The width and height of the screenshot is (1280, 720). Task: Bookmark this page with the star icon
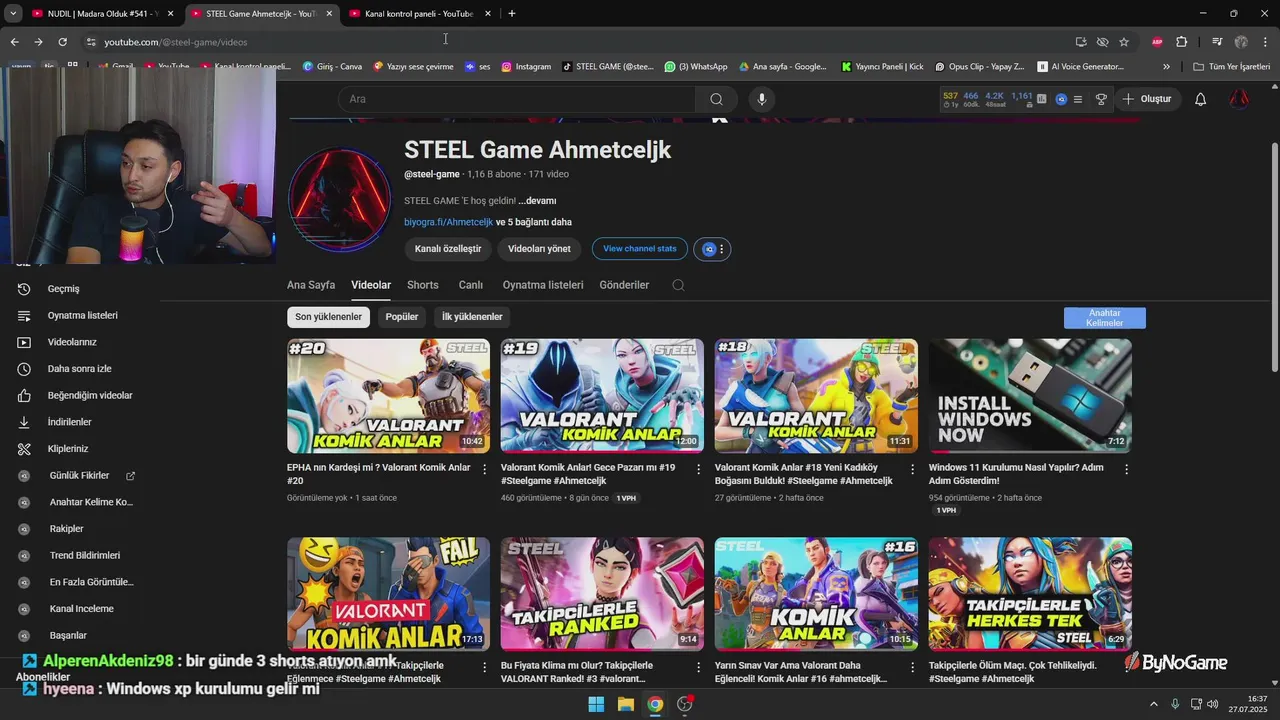tap(1124, 42)
